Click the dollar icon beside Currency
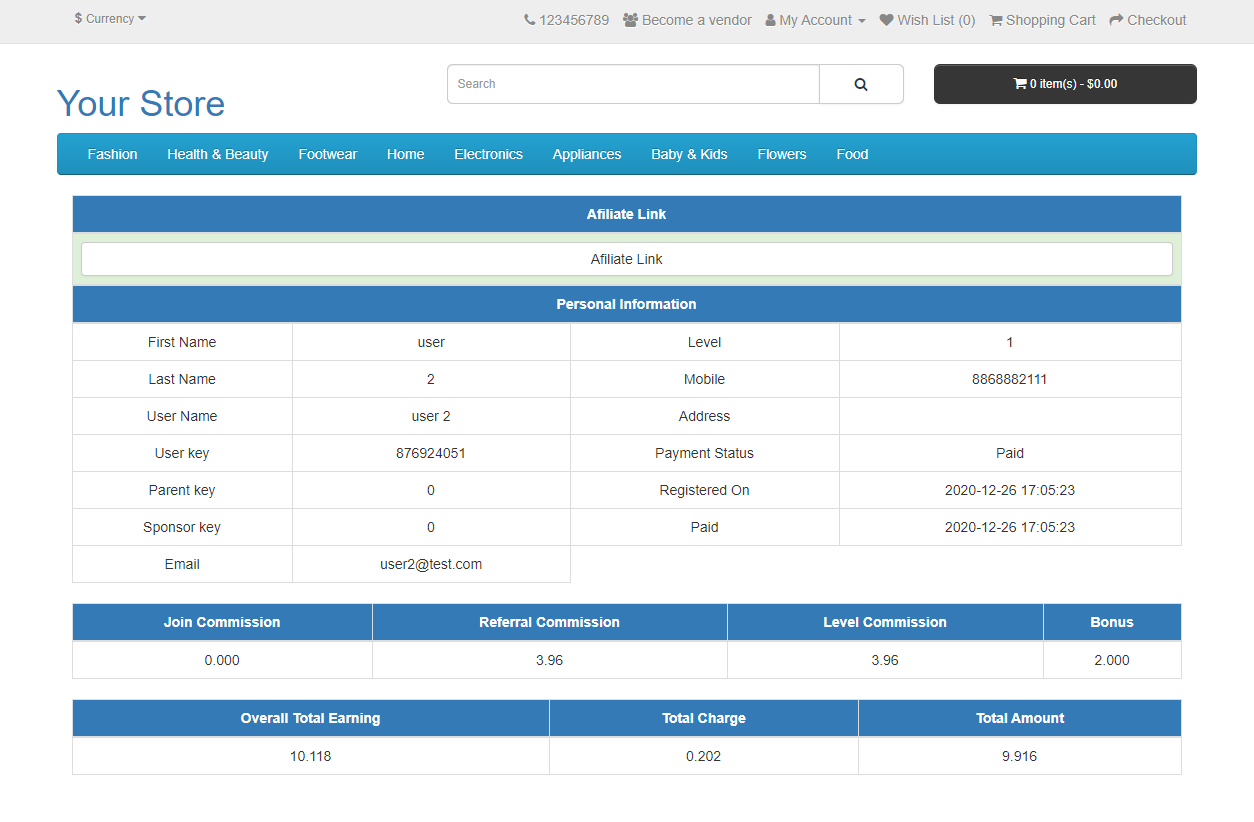 [77, 18]
